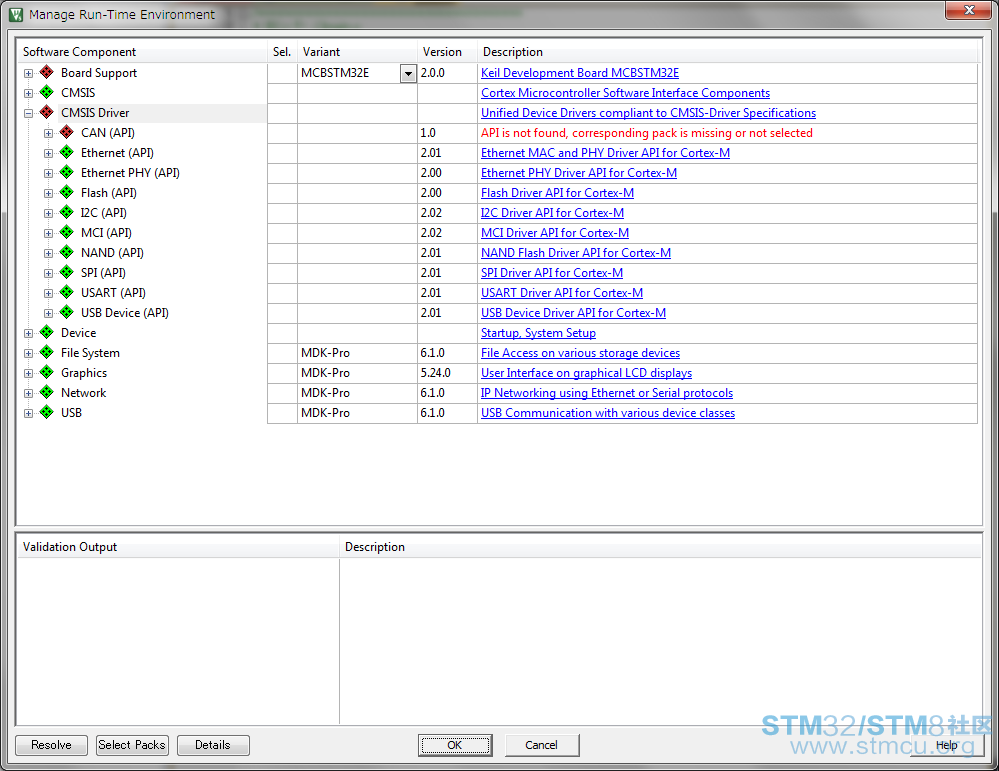Click the Version column header
This screenshot has width=999, height=771.
[447, 52]
